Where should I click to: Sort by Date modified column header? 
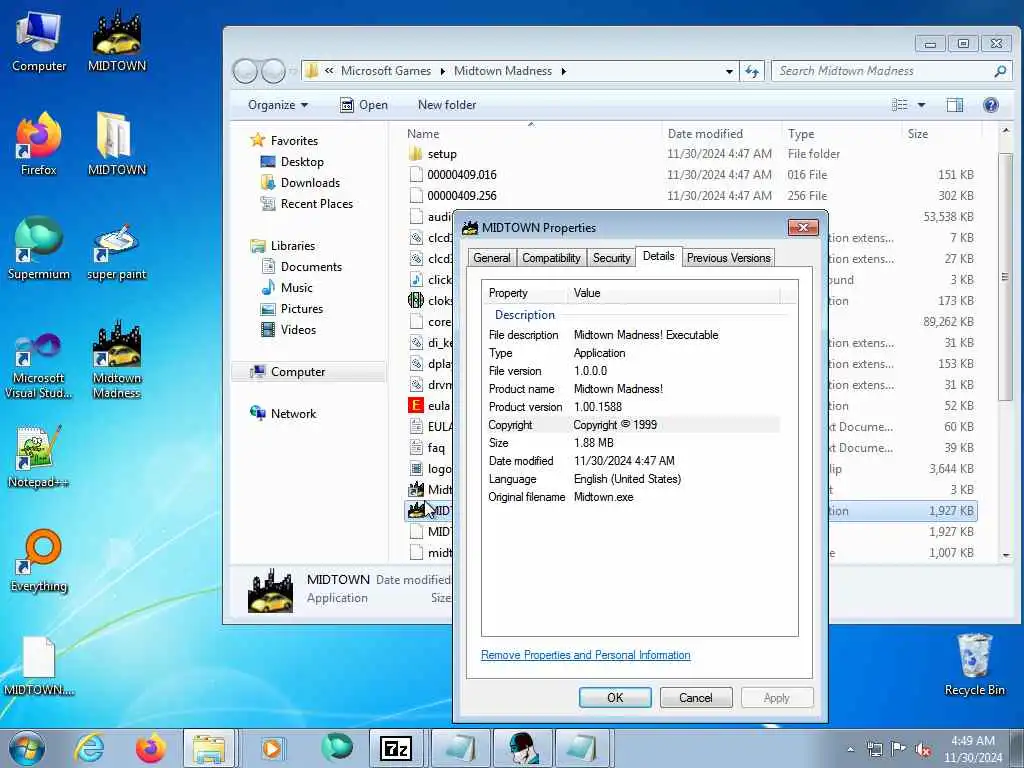[x=721, y=134]
